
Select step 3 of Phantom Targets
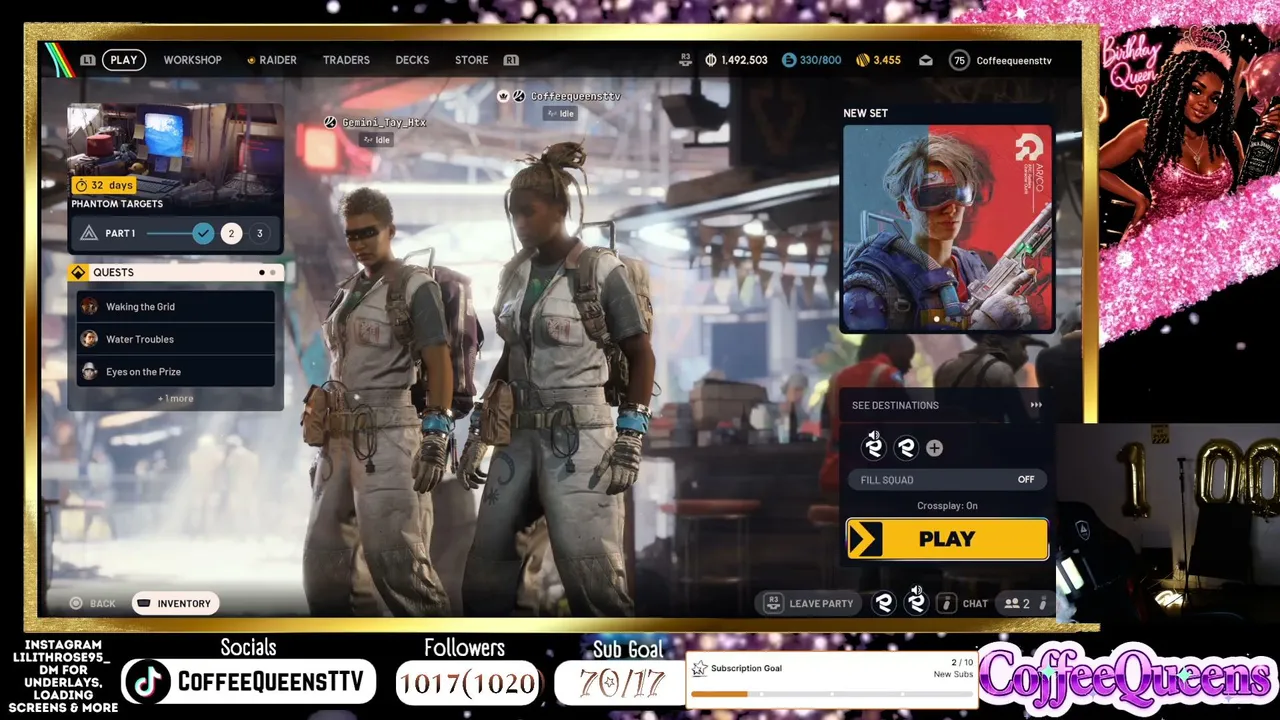tap(259, 233)
